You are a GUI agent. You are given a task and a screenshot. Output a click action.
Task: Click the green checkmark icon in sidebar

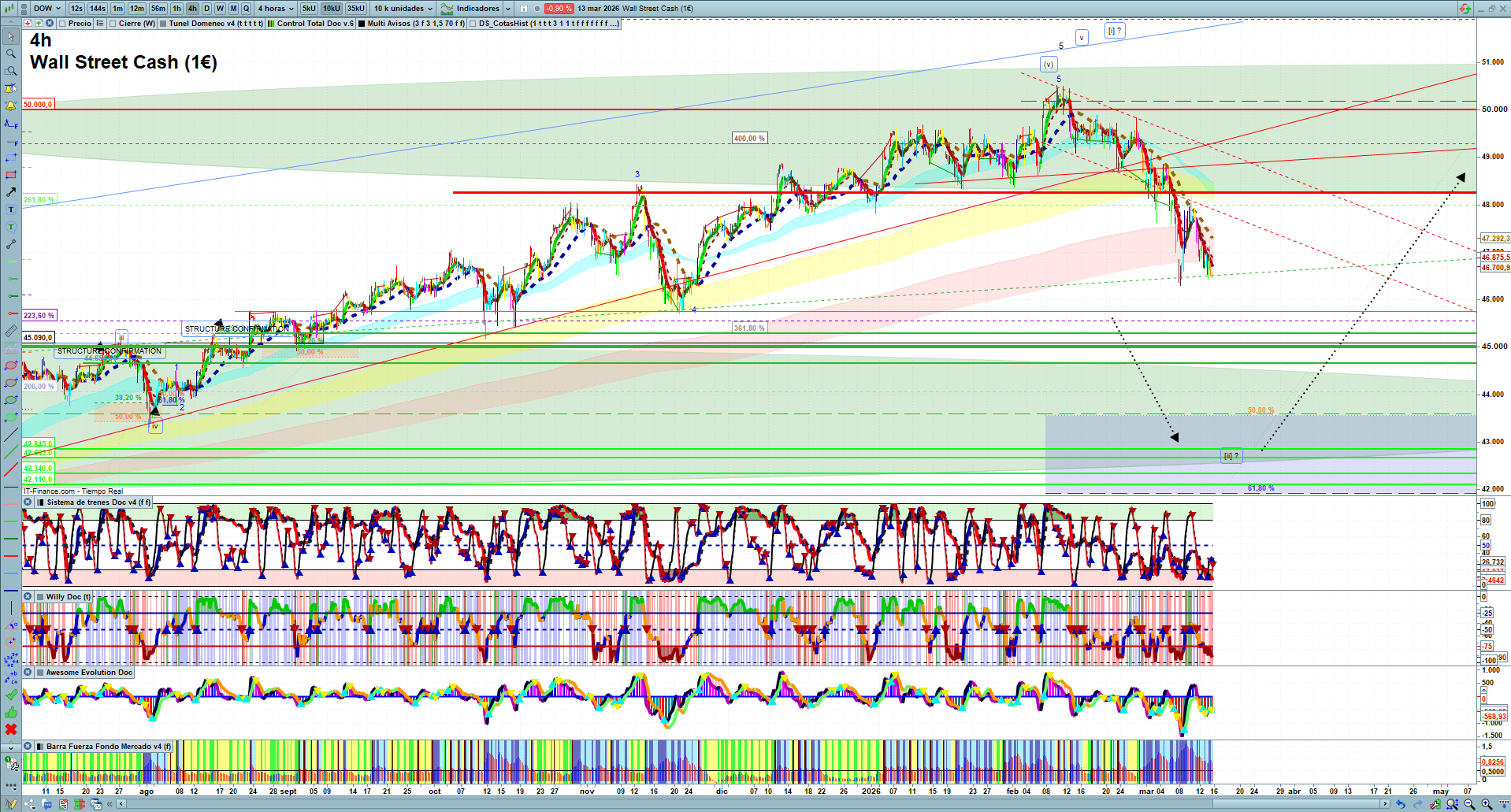pyautogui.click(x=11, y=695)
